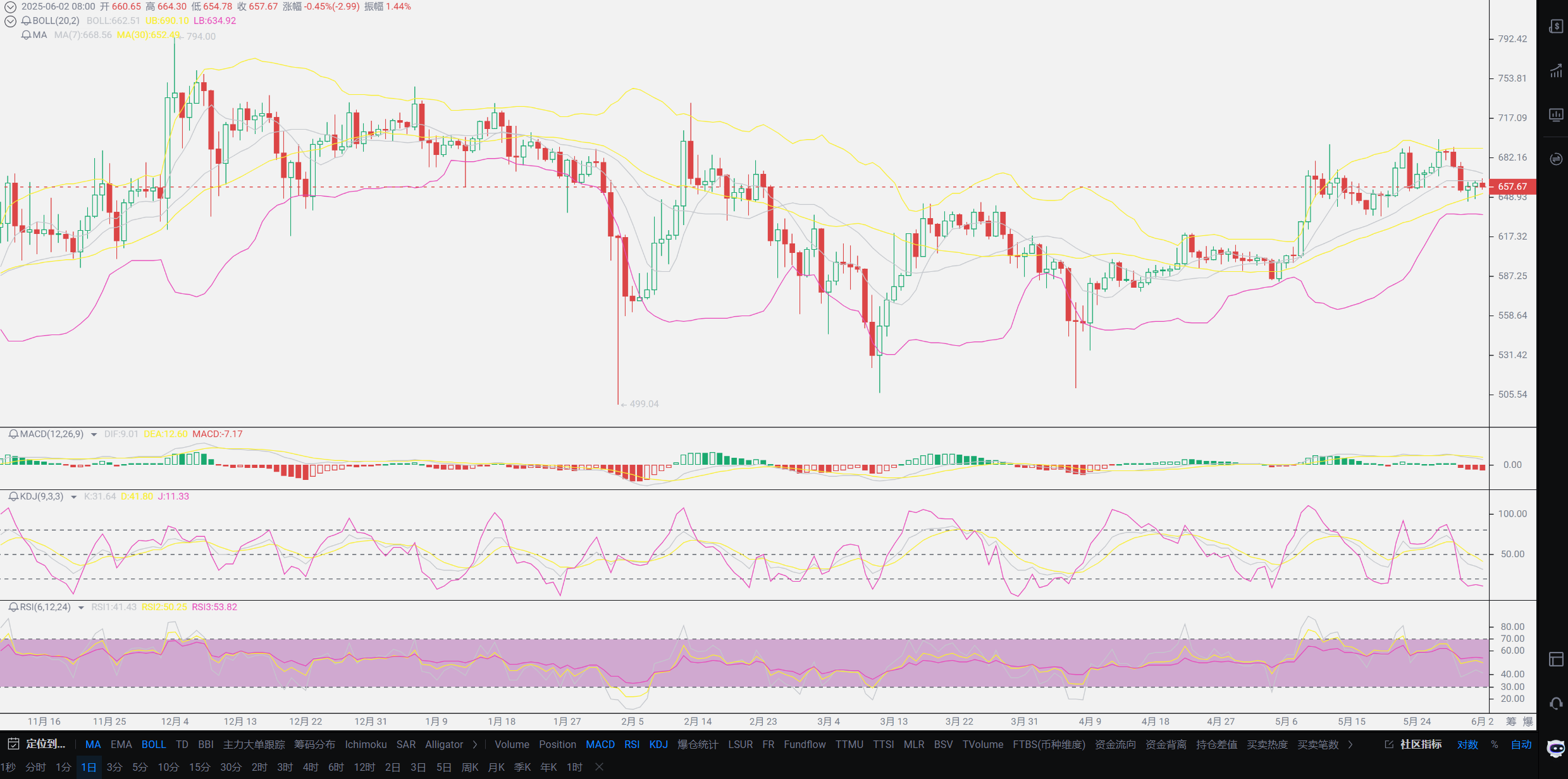
Task: Toggle percent scale mode
Action: coord(1495,744)
